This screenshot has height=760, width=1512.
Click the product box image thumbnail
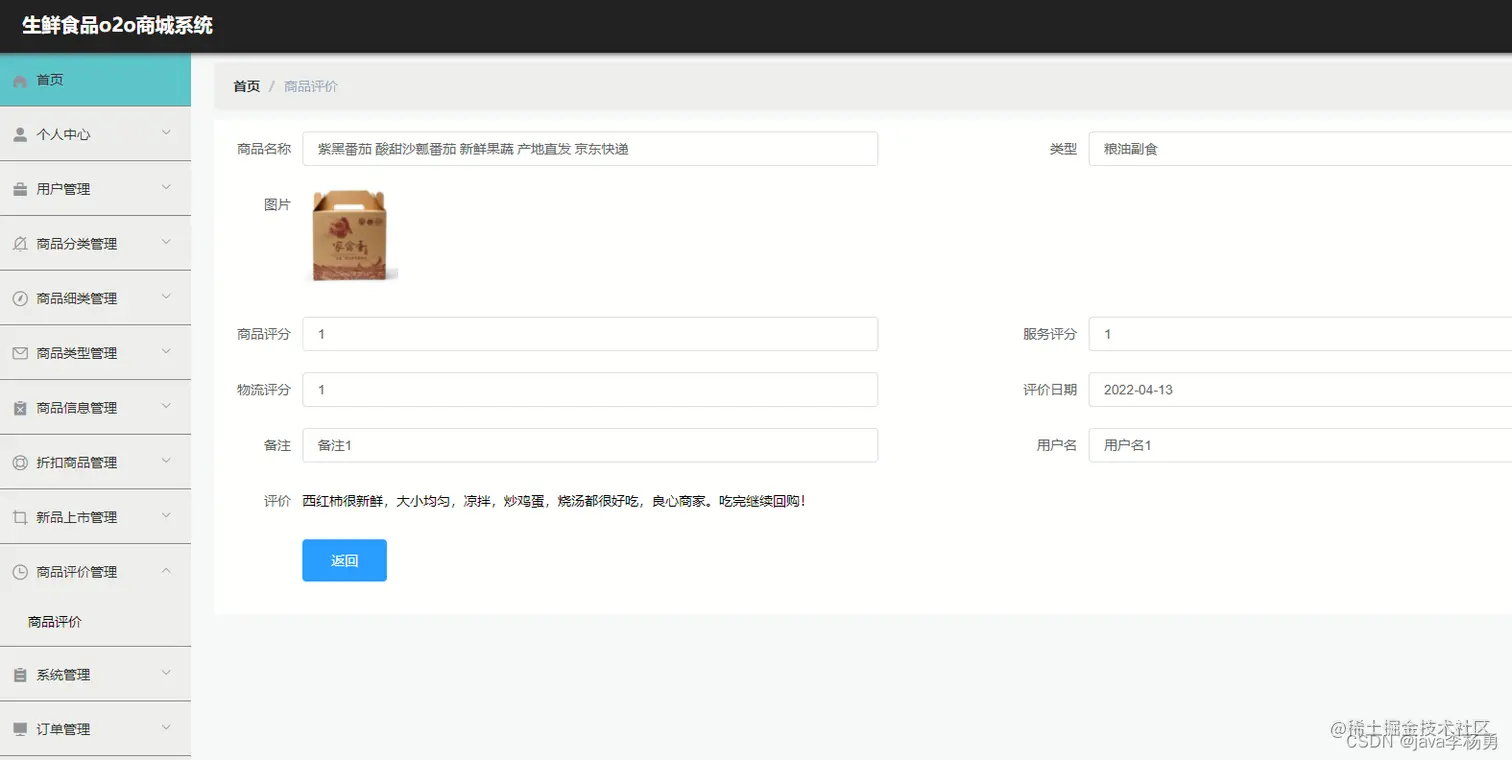pyautogui.click(x=350, y=236)
